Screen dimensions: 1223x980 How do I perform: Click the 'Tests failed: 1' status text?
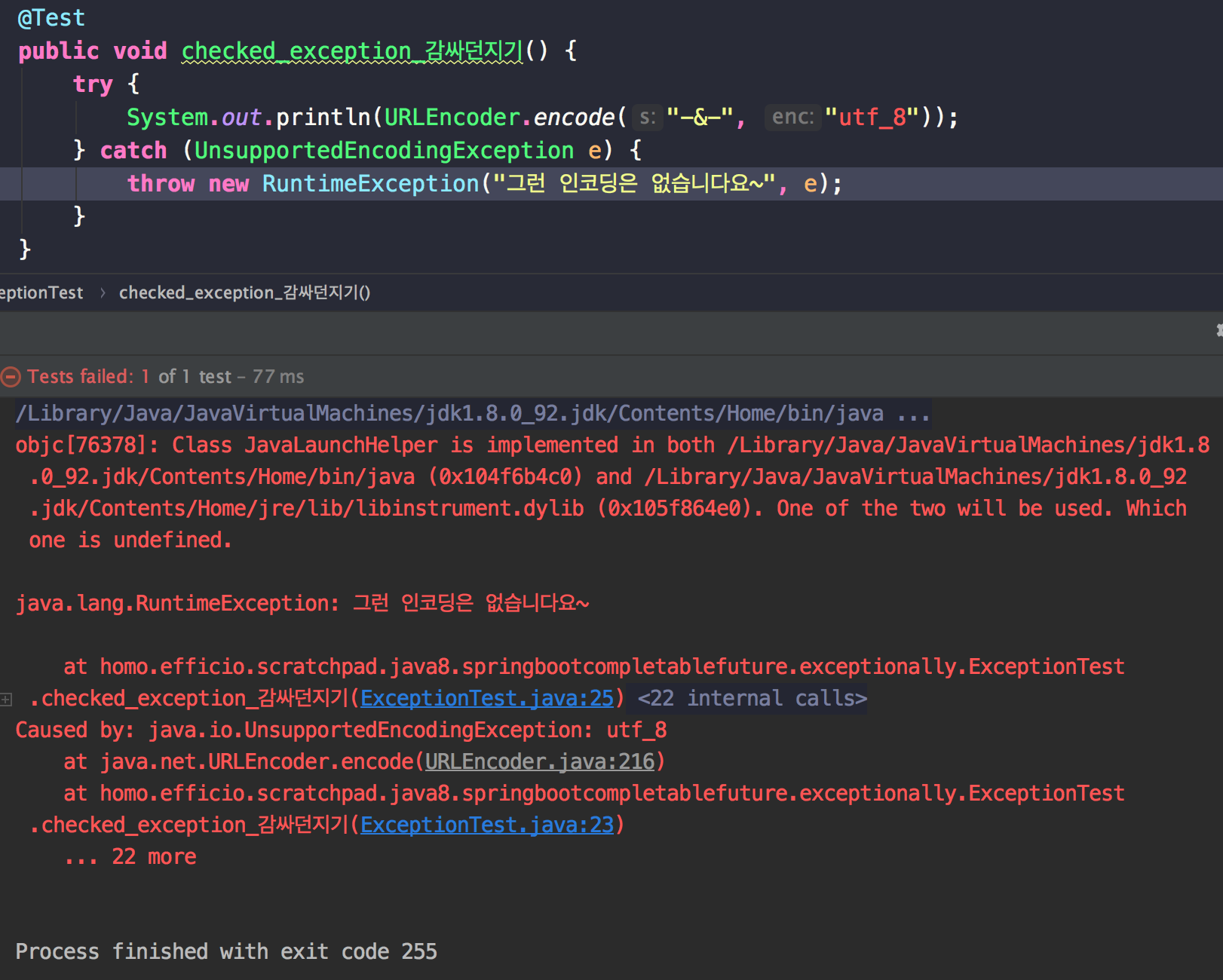coord(88,376)
